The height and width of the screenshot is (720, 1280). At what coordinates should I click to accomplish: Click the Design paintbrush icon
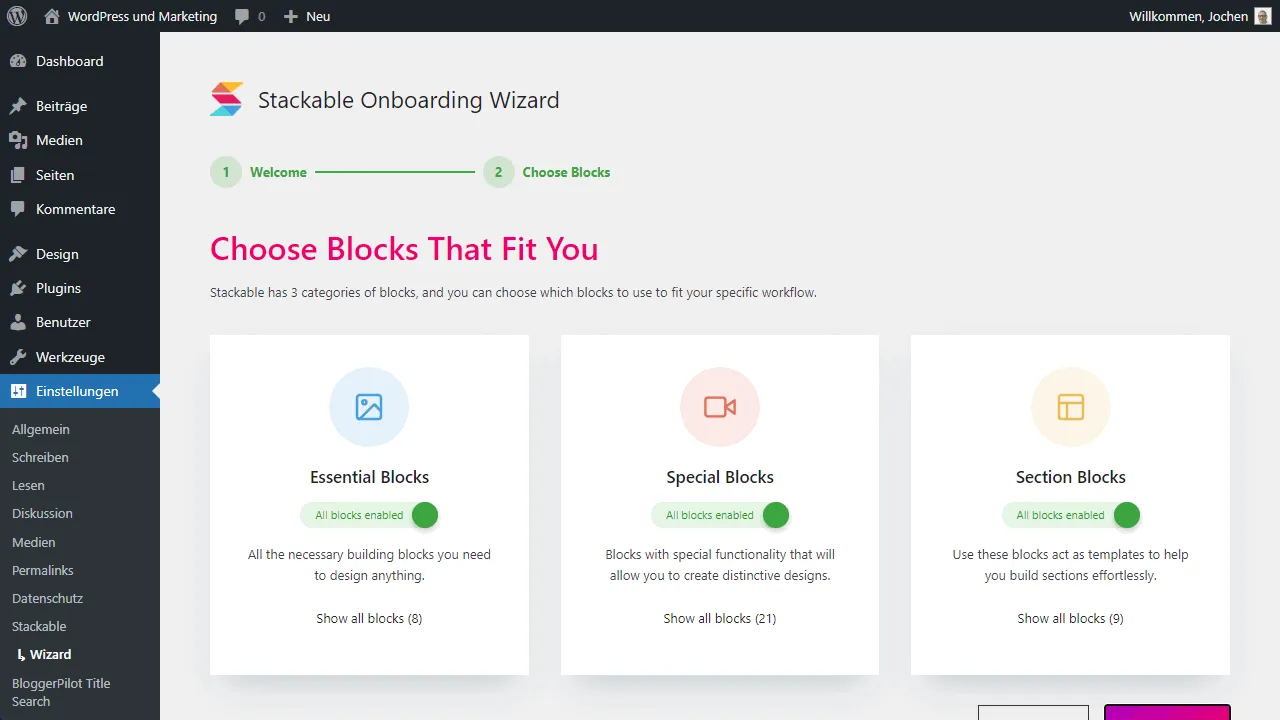18,254
